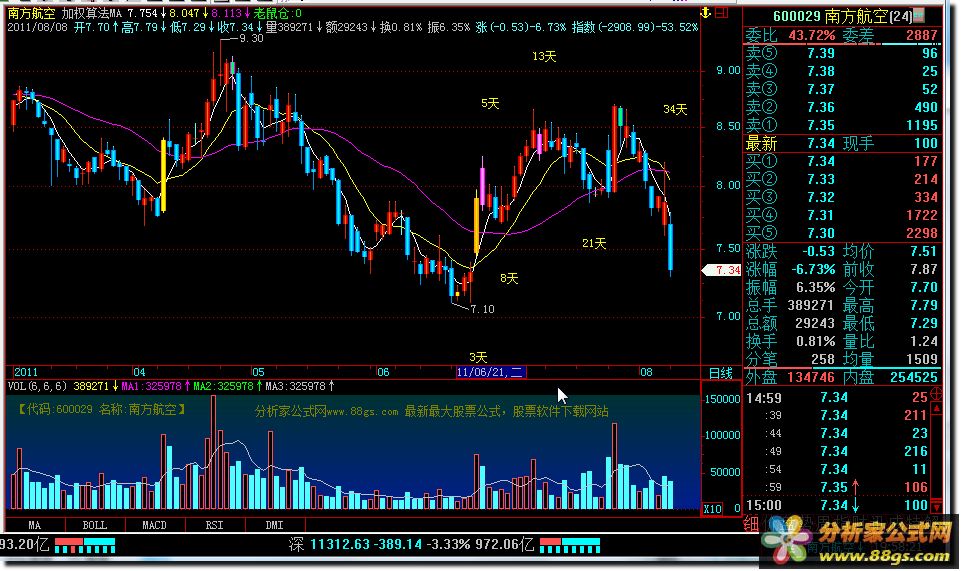Click the MA1:325978 volume value

(x=151, y=386)
